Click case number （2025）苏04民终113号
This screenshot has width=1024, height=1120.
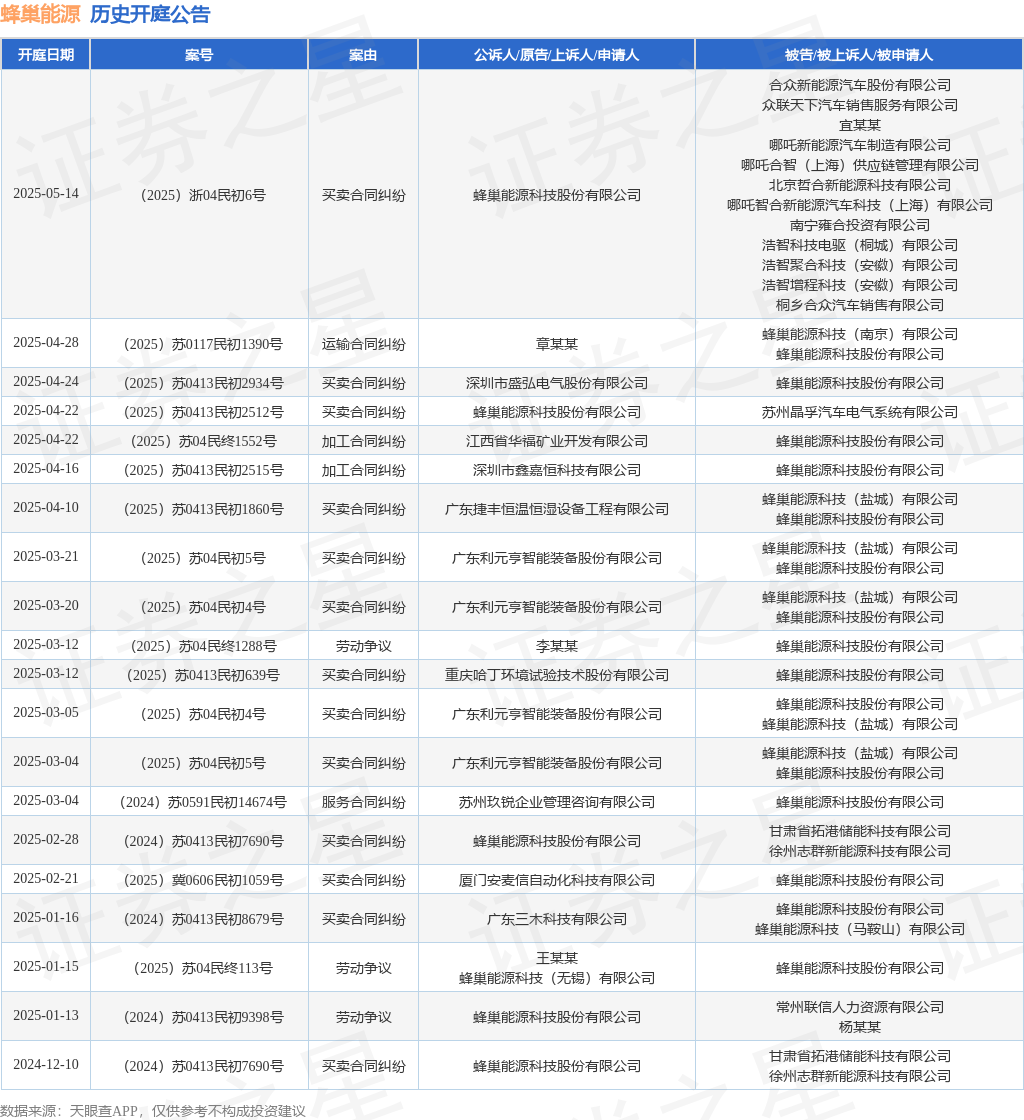point(200,969)
